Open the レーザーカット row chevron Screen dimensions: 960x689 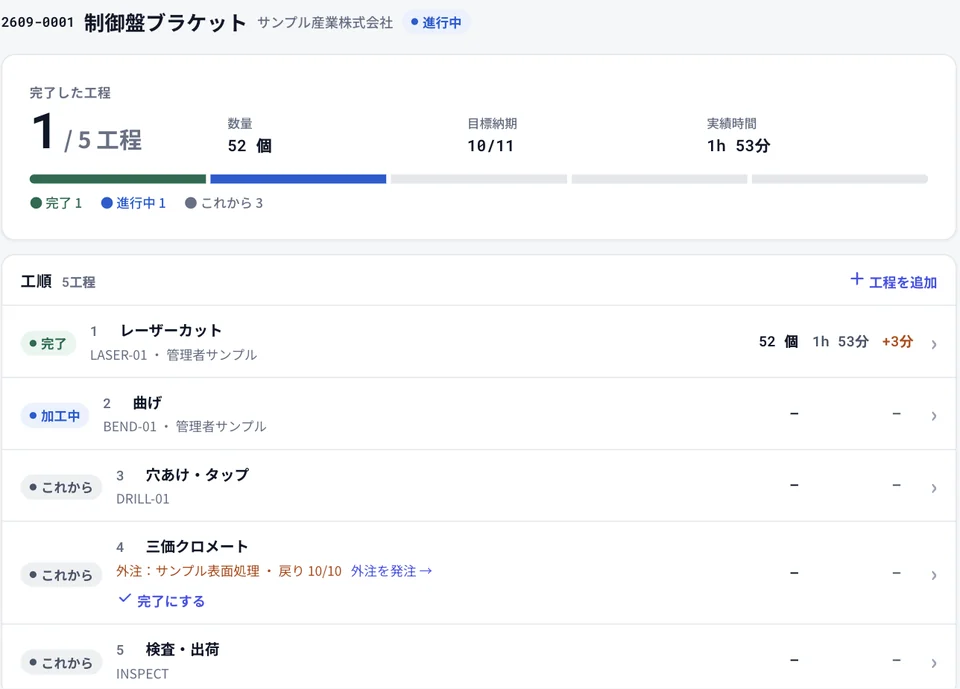tap(934, 344)
